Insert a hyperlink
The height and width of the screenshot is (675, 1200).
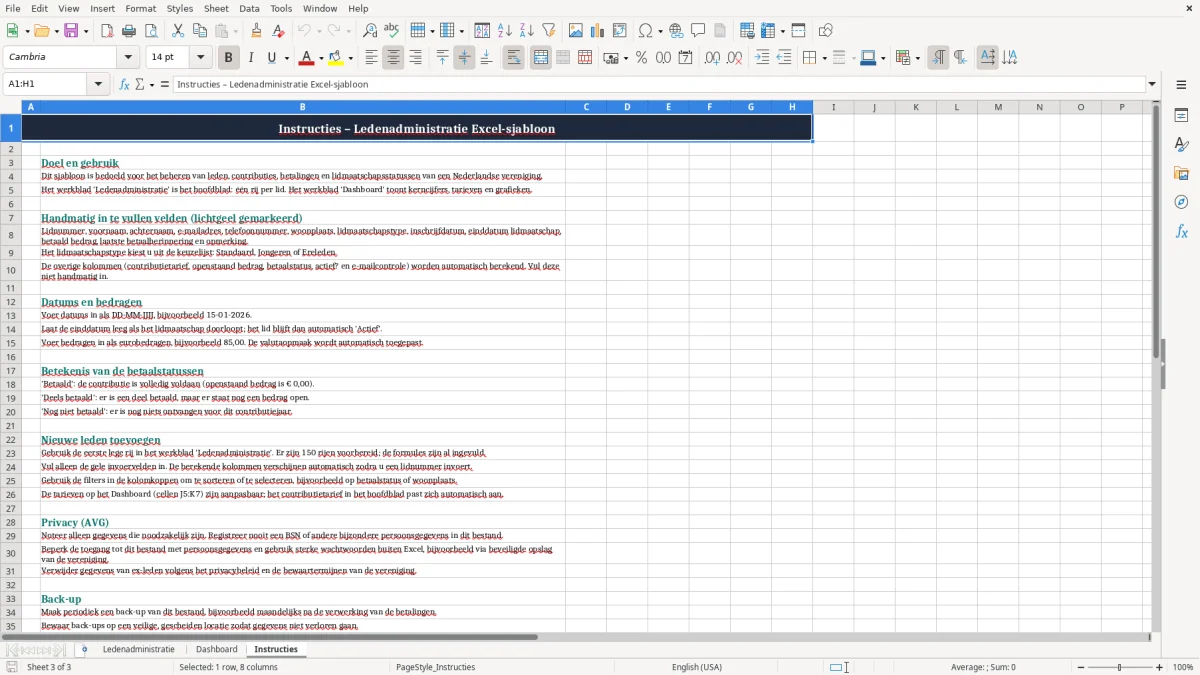click(x=677, y=31)
